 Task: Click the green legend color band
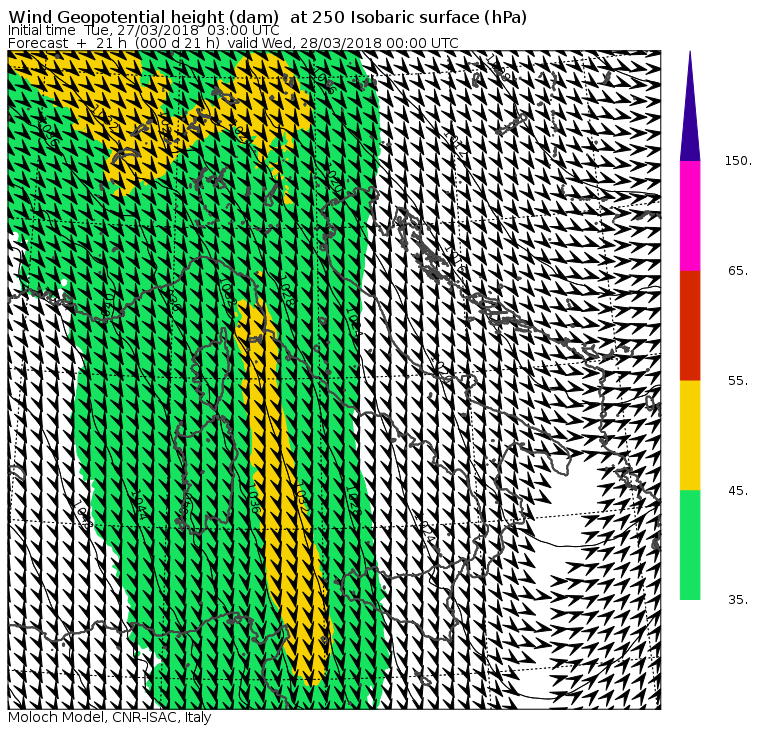[690, 545]
